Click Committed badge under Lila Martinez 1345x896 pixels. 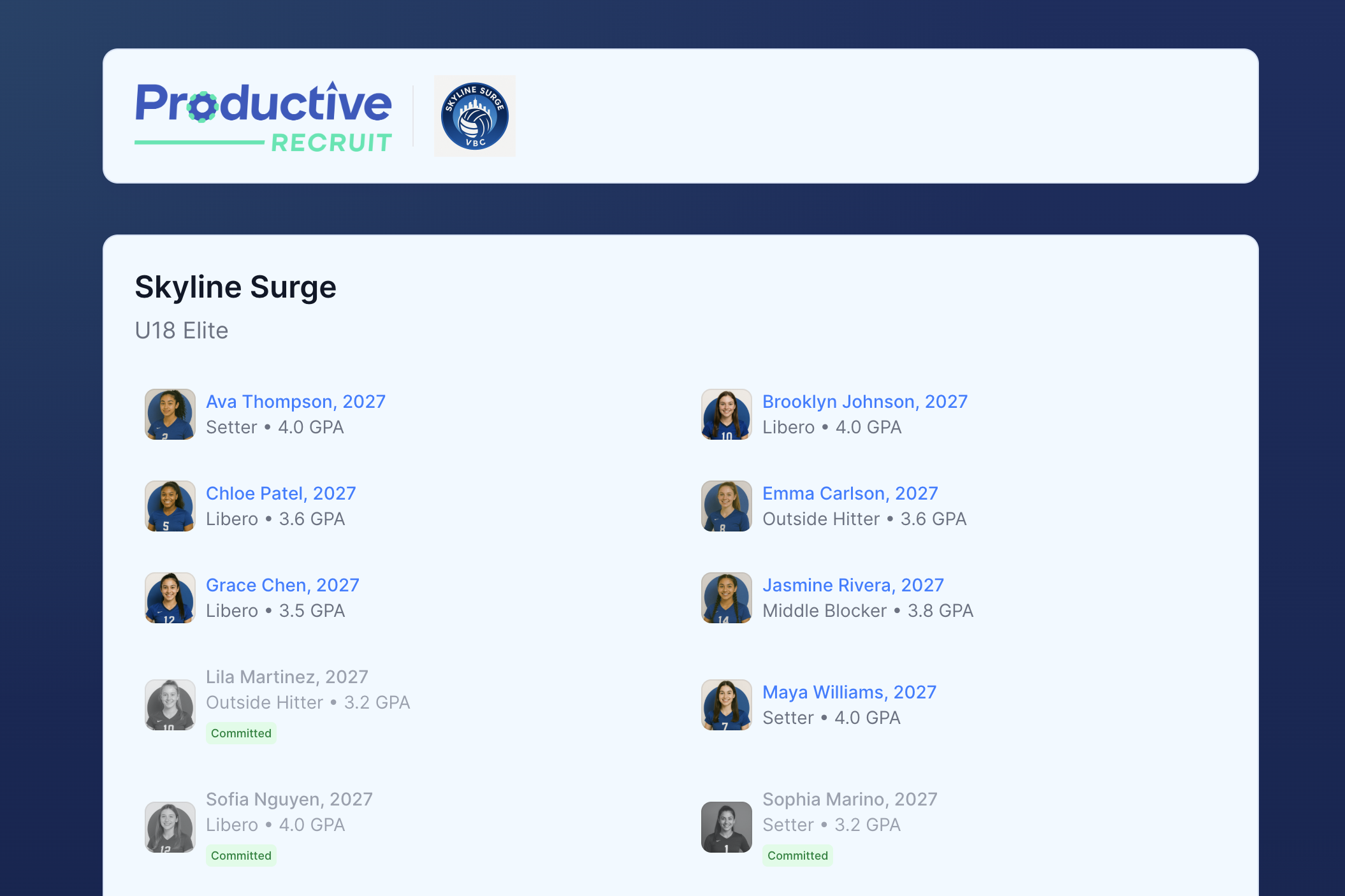241,733
